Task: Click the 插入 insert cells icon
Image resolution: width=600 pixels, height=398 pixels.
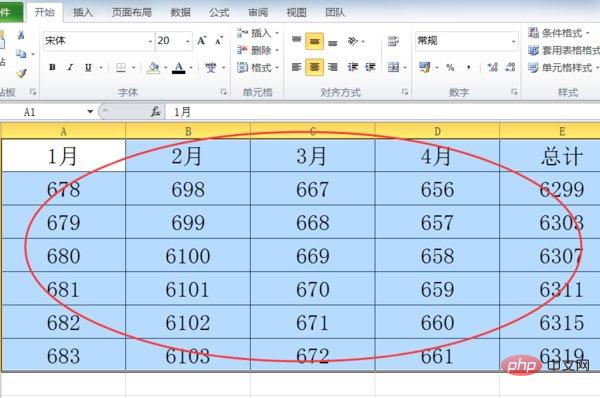Action: (x=242, y=33)
